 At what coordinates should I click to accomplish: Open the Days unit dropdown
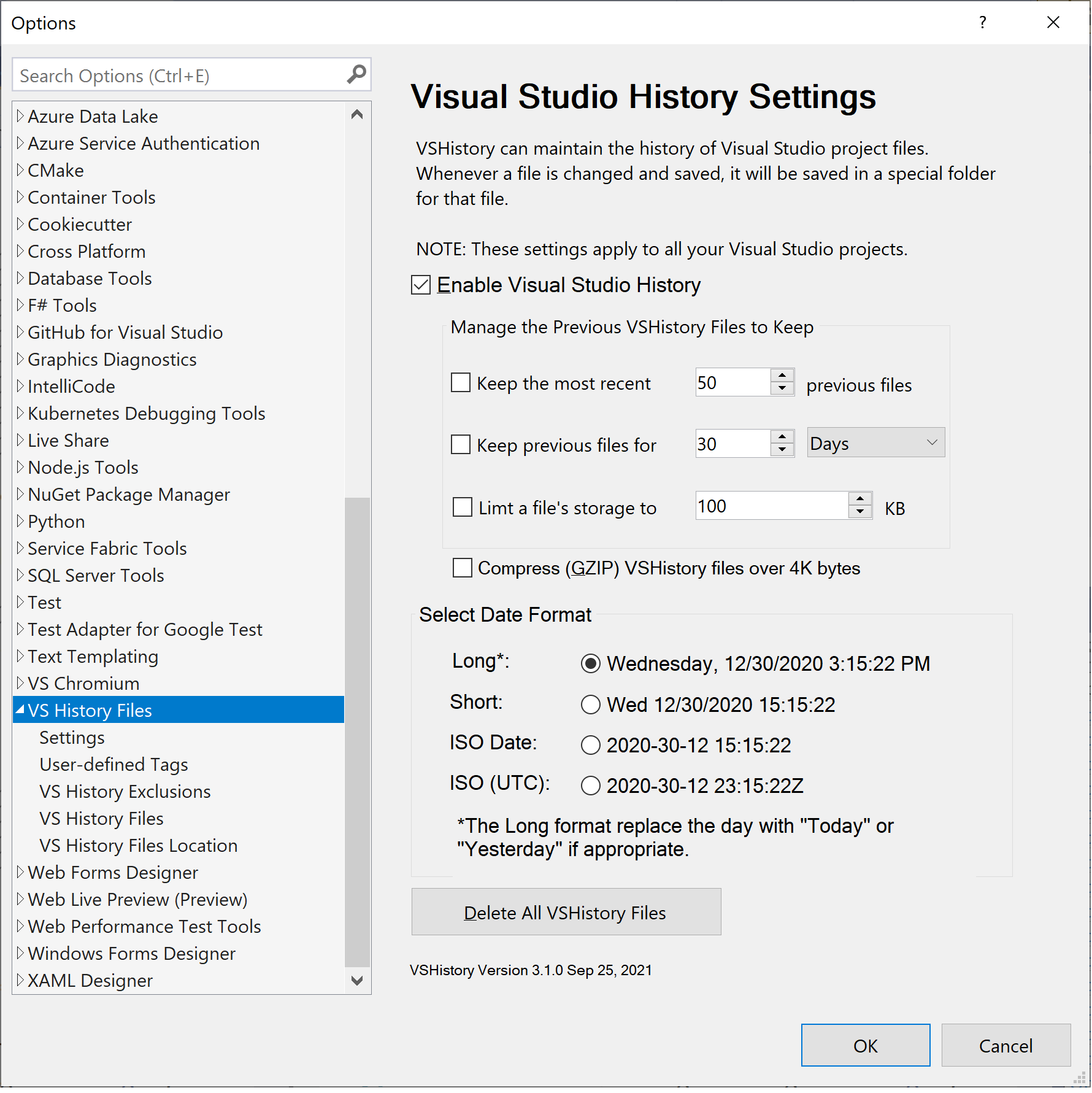pyautogui.click(x=875, y=442)
